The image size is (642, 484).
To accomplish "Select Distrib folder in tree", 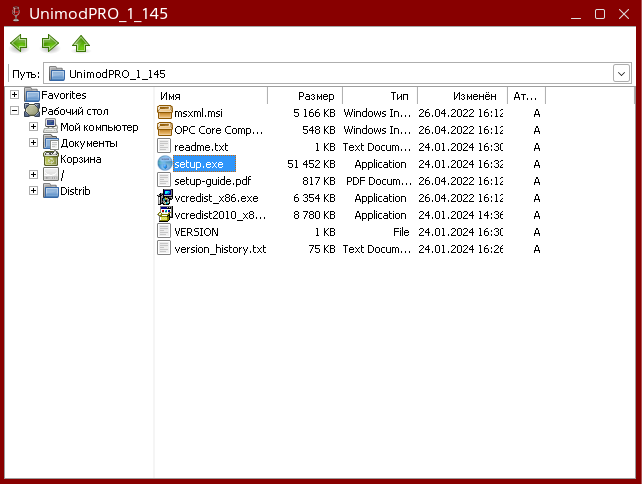I will click(x=75, y=191).
